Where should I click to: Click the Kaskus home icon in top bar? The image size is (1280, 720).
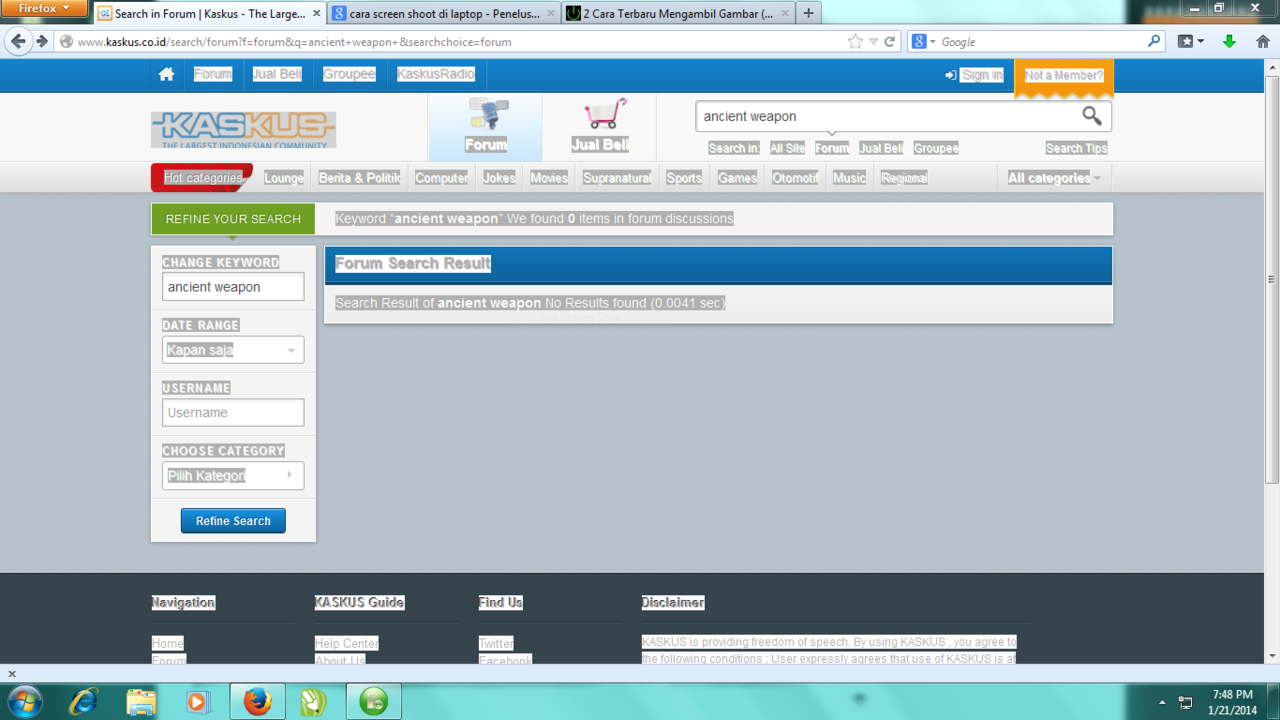coord(167,75)
